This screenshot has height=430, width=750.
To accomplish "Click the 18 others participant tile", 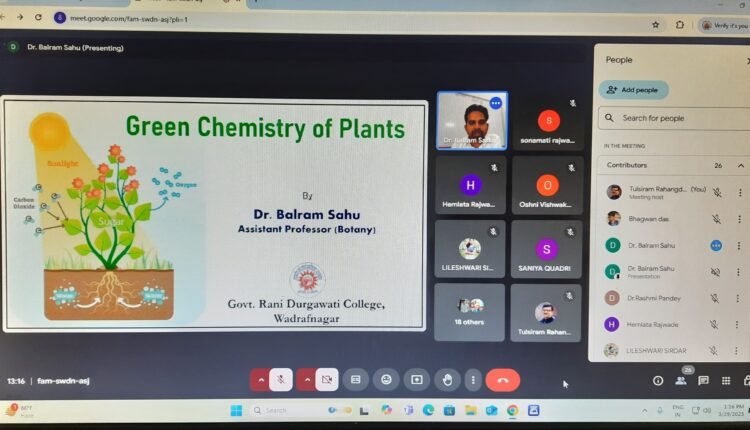I will pyautogui.click(x=470, y=312).
